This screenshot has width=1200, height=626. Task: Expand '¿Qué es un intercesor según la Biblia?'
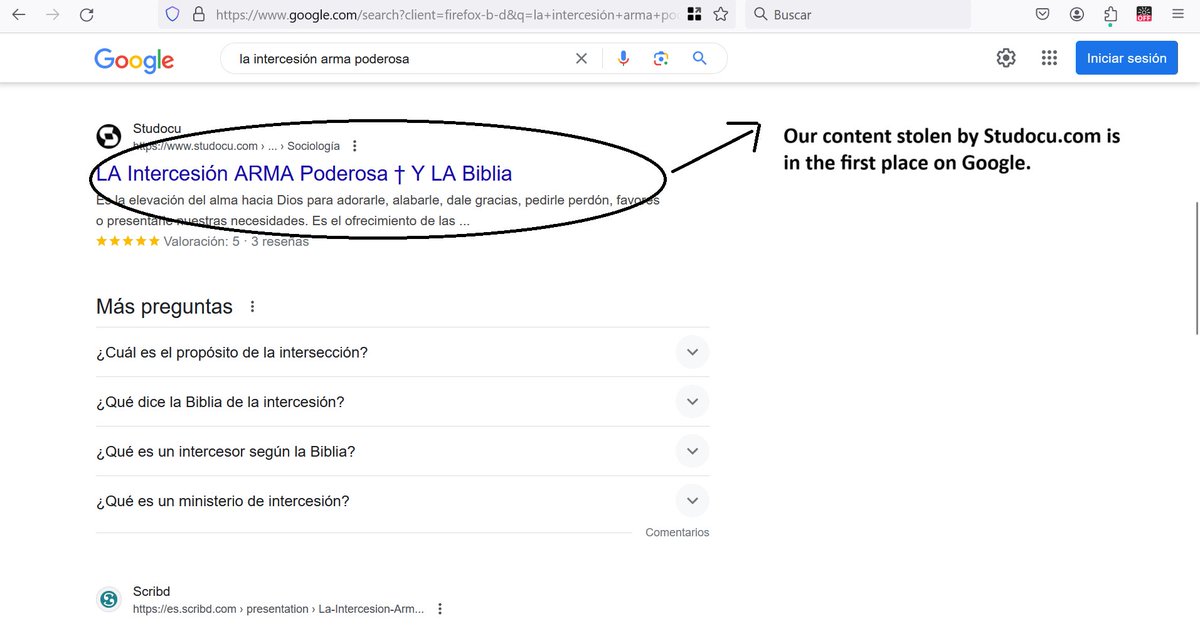(692, 451)
